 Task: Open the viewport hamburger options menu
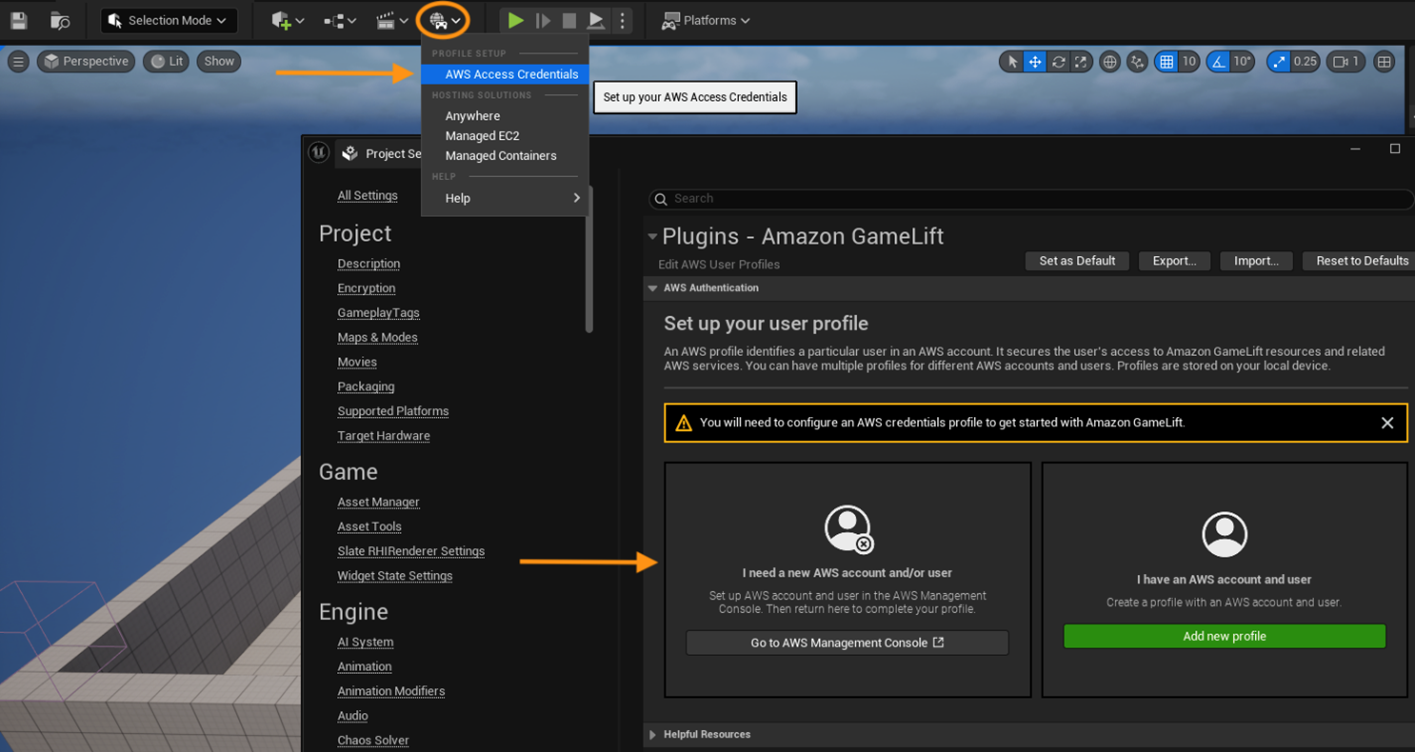(18, 61)
